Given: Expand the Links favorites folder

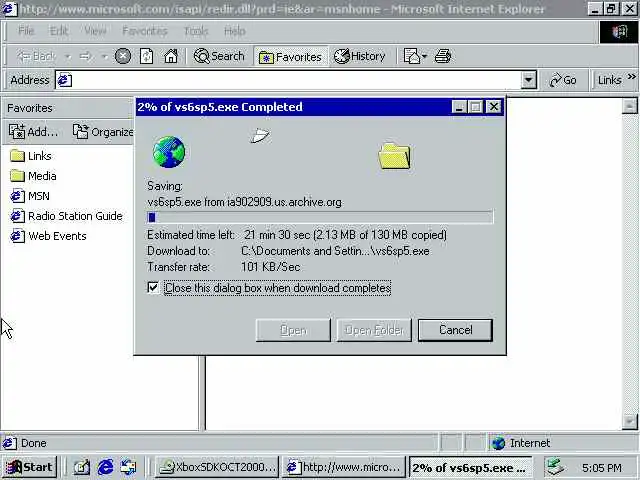Looking at the screenshot, I should (31, 156).
